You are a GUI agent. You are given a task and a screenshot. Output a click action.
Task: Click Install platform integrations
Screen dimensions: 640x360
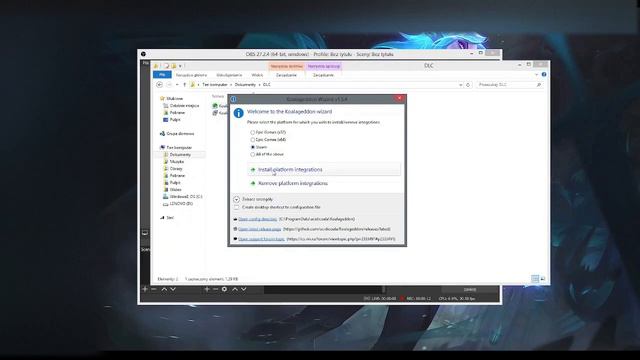pyautogui.click(x=324, y=169)
